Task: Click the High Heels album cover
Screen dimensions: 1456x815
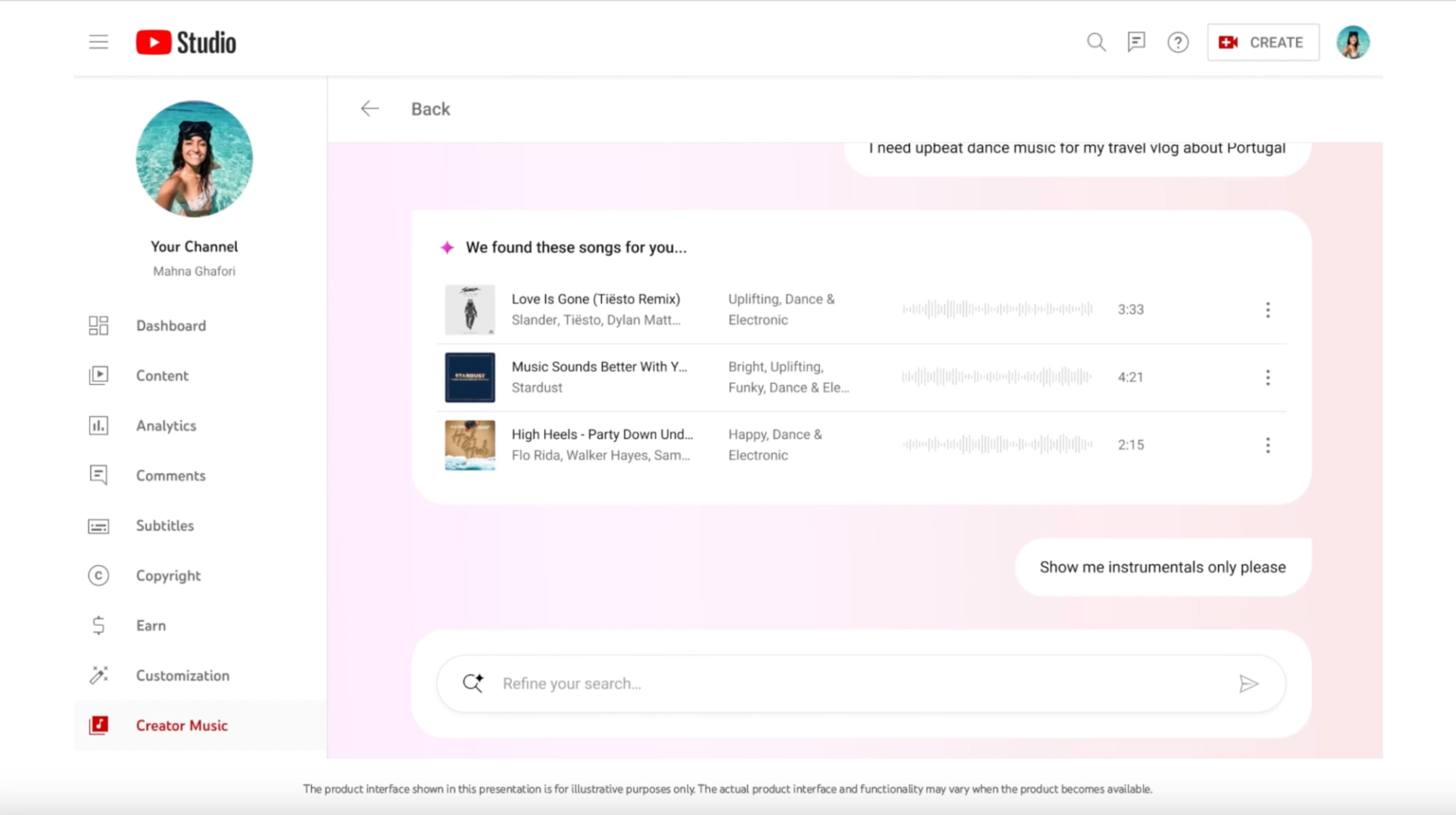Action: (470, 445)
